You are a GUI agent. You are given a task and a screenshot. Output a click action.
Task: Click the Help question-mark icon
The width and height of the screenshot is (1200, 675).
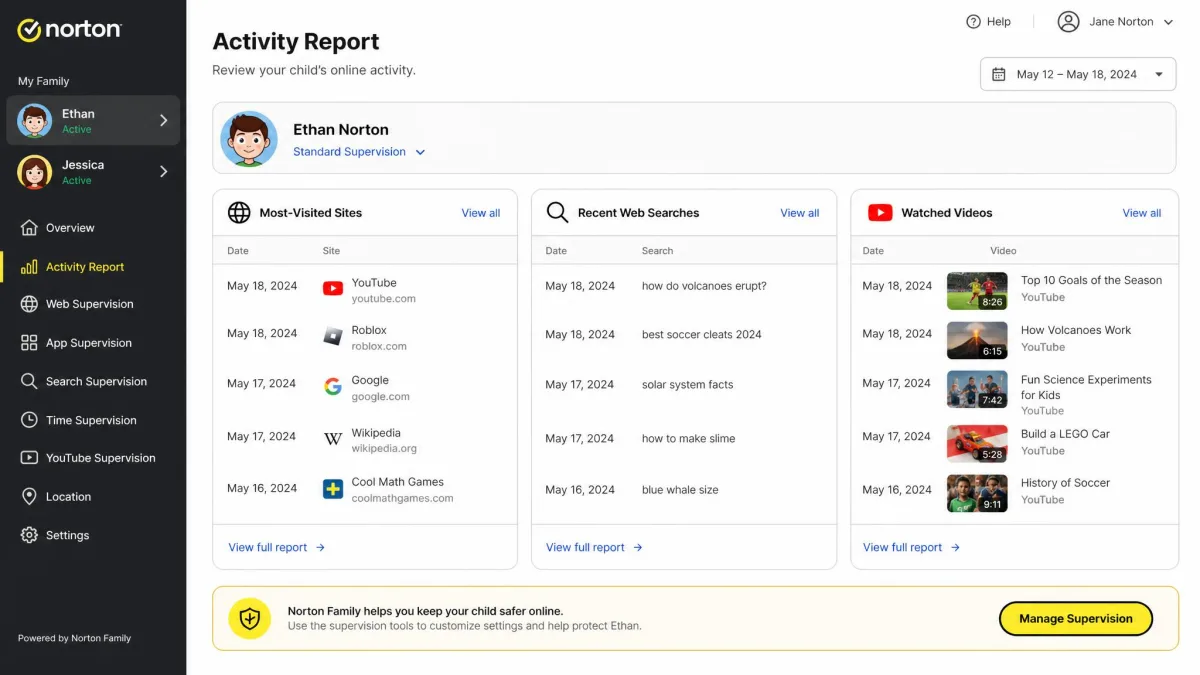click(x=973, y=21)
